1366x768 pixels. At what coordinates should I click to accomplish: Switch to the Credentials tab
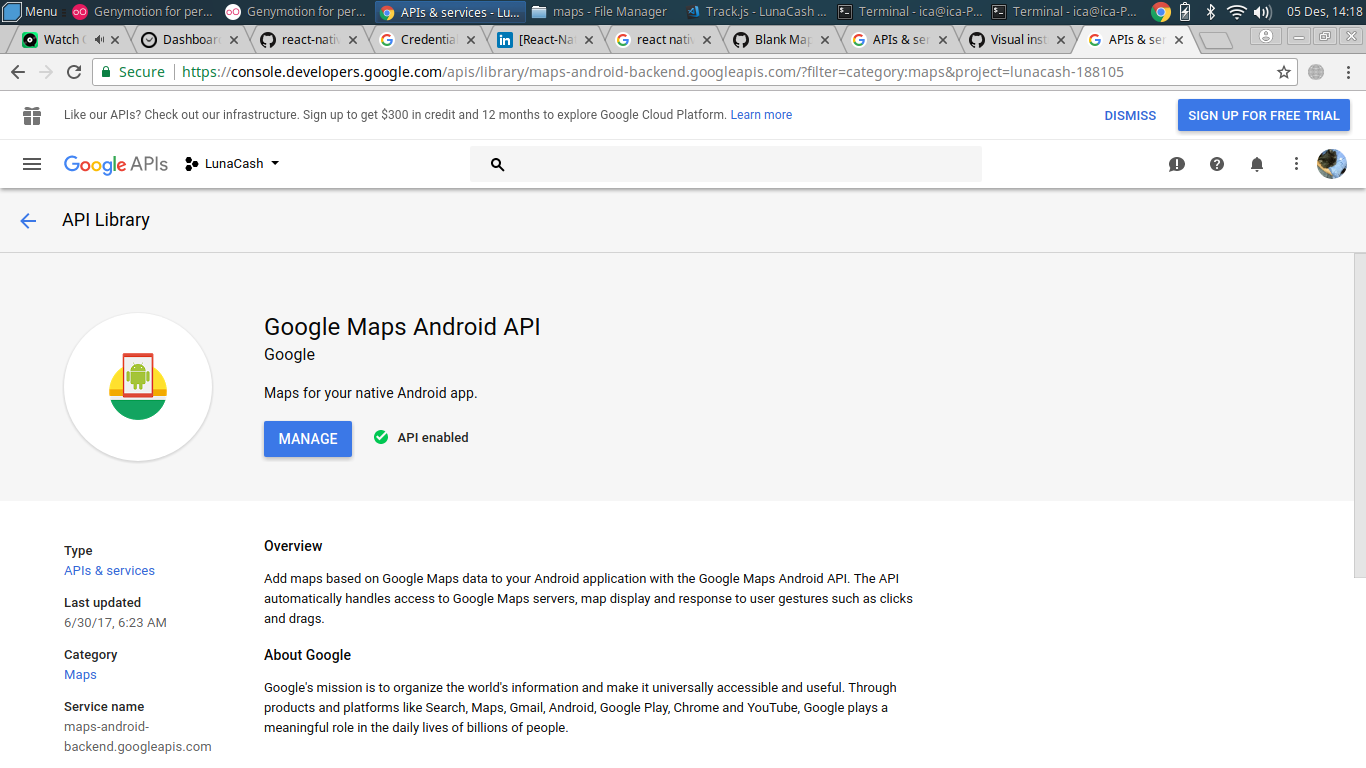click(x=428, y=40)
